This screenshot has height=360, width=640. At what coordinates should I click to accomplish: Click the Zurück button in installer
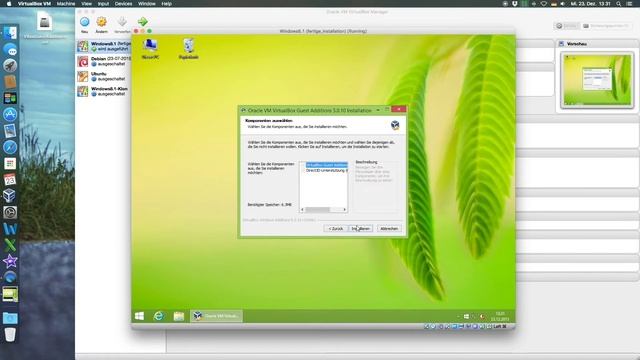(336, 229)
